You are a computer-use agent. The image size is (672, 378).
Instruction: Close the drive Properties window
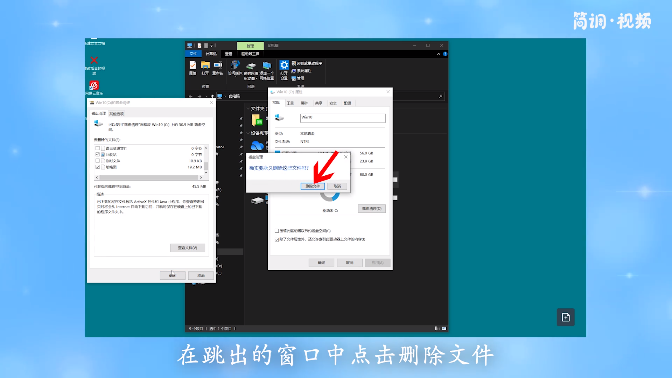click(388, 92)
